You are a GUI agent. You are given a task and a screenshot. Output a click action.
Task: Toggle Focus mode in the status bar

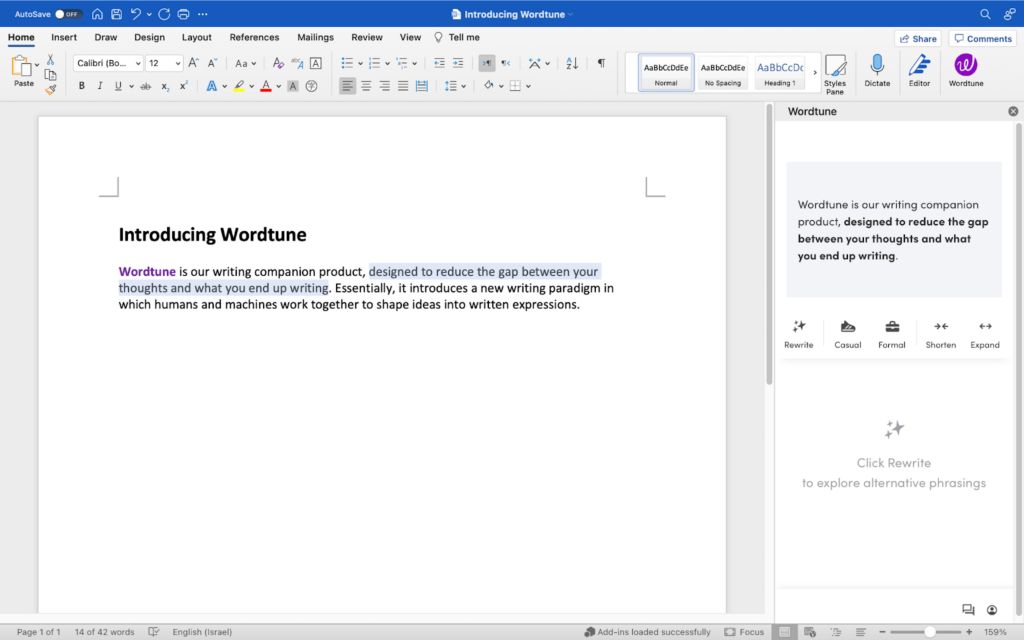point(744,632)
